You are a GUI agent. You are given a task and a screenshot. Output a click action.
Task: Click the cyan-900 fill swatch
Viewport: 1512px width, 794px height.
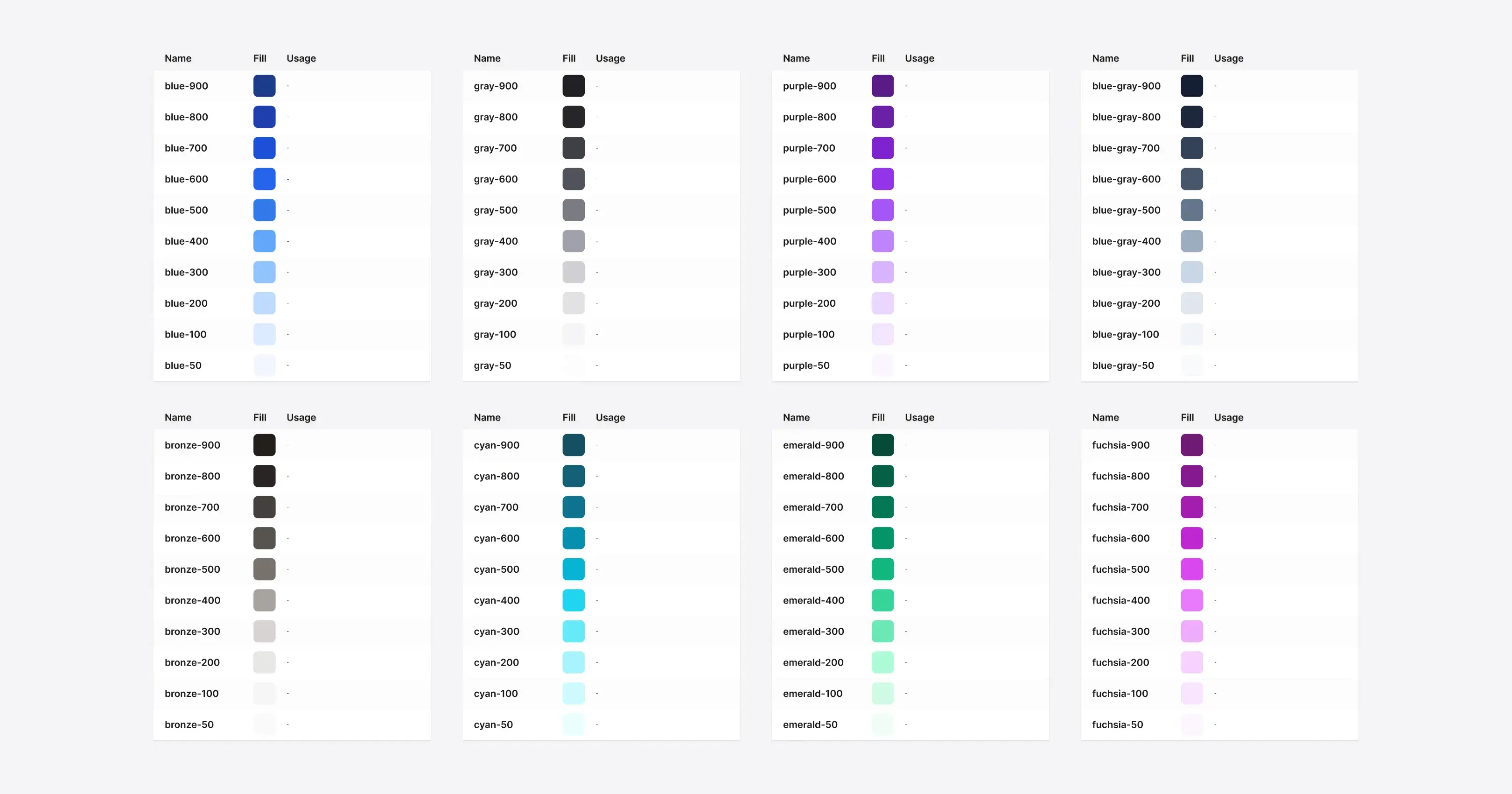pyautogui.click(x=574, y=444)
